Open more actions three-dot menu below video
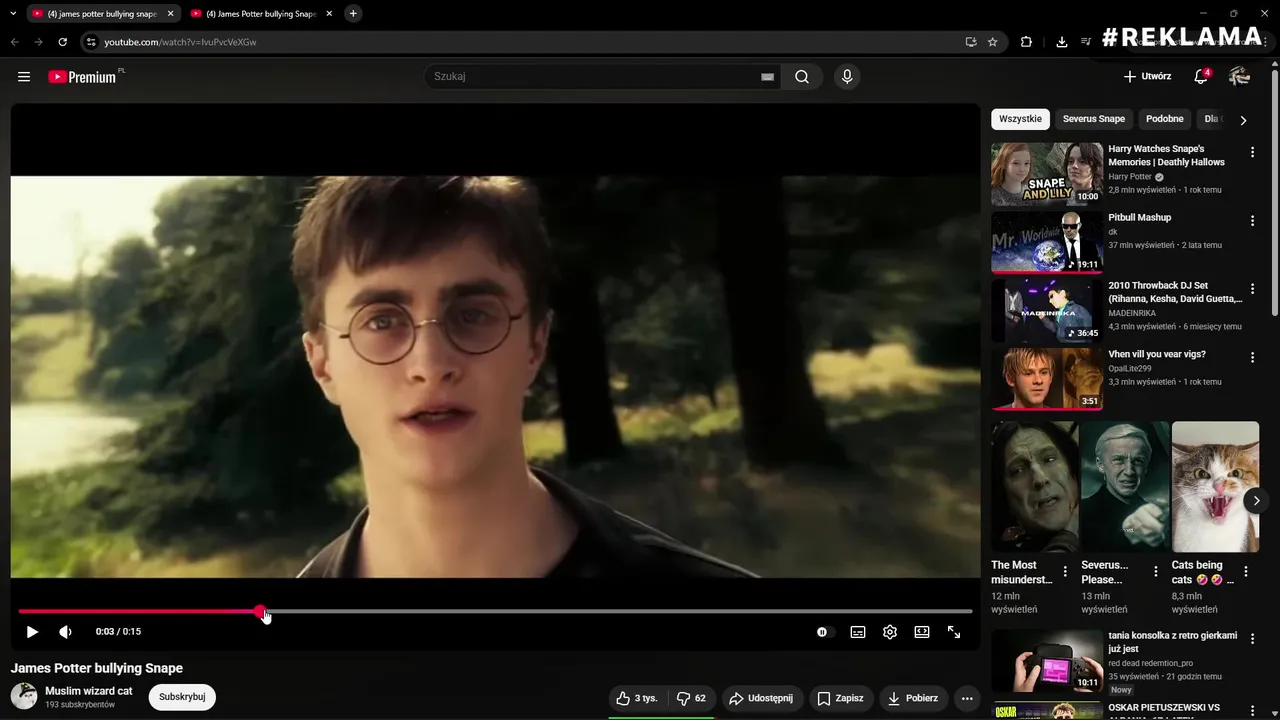Viewport: 1280px width, 720px height. 967,698
